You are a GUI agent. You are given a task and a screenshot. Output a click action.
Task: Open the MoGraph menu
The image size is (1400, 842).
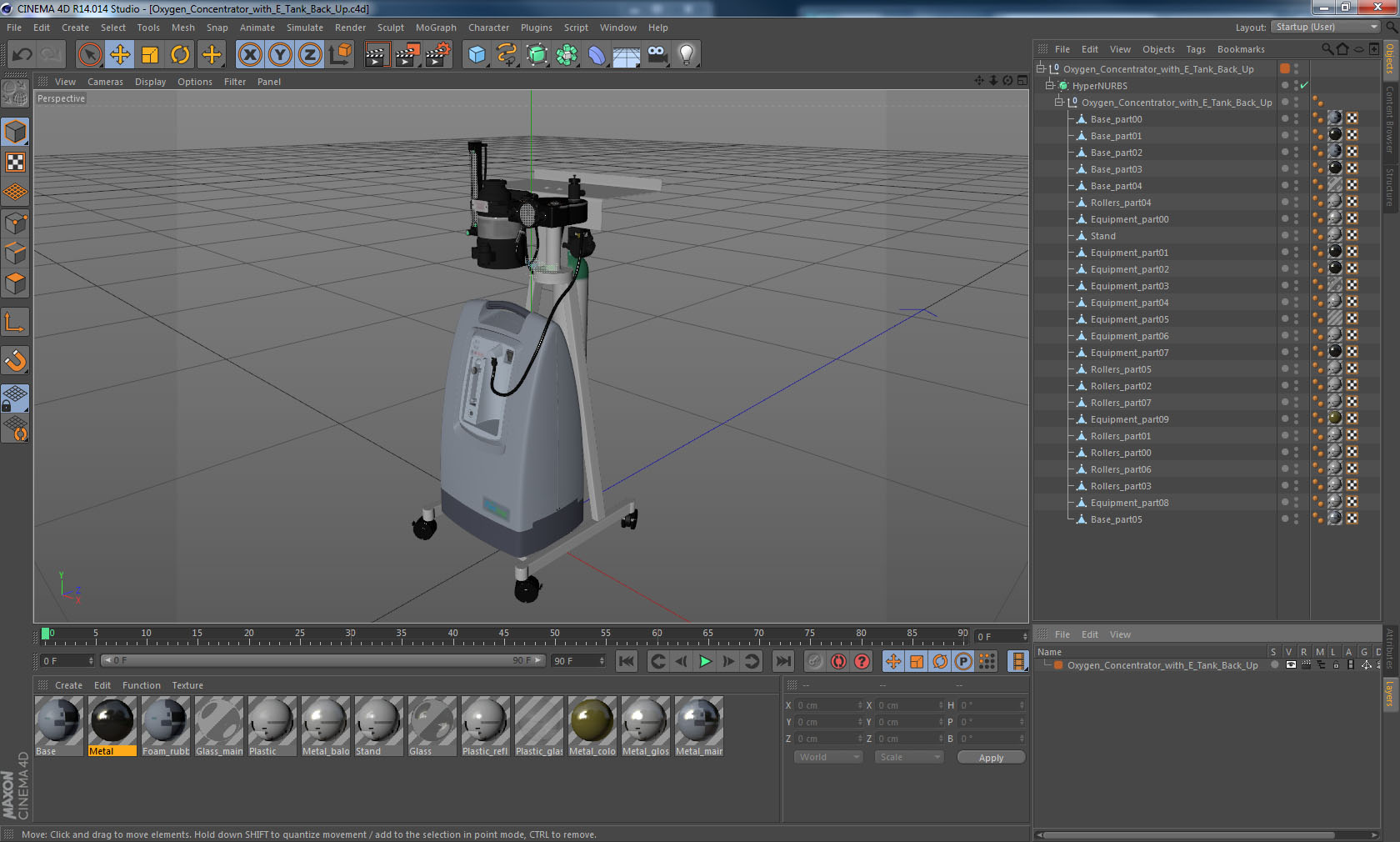pos(436,28)
